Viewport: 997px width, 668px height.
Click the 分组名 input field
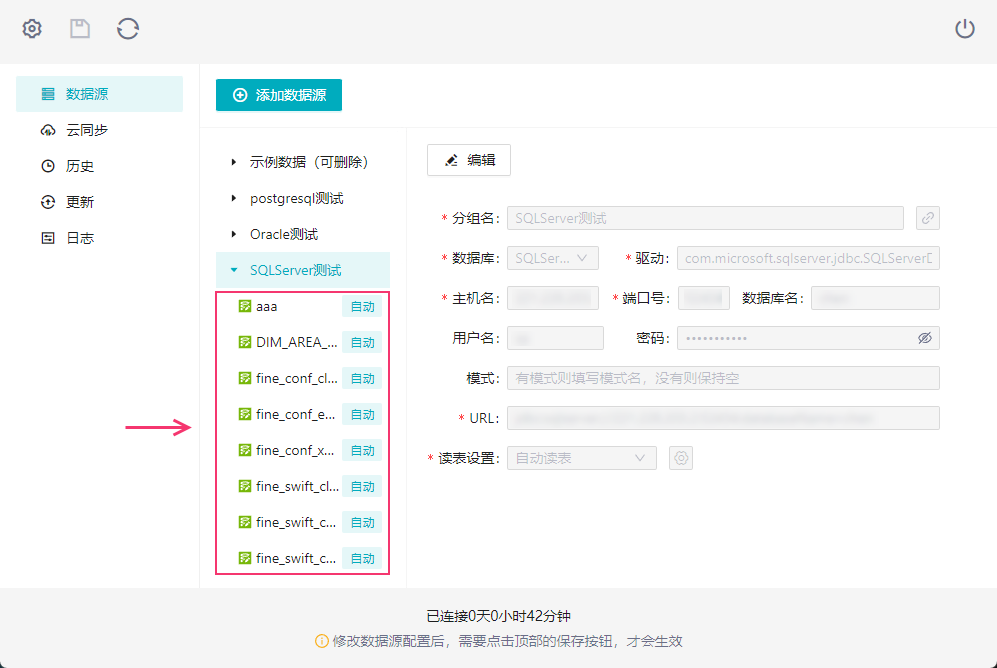(x=705, y=218)
